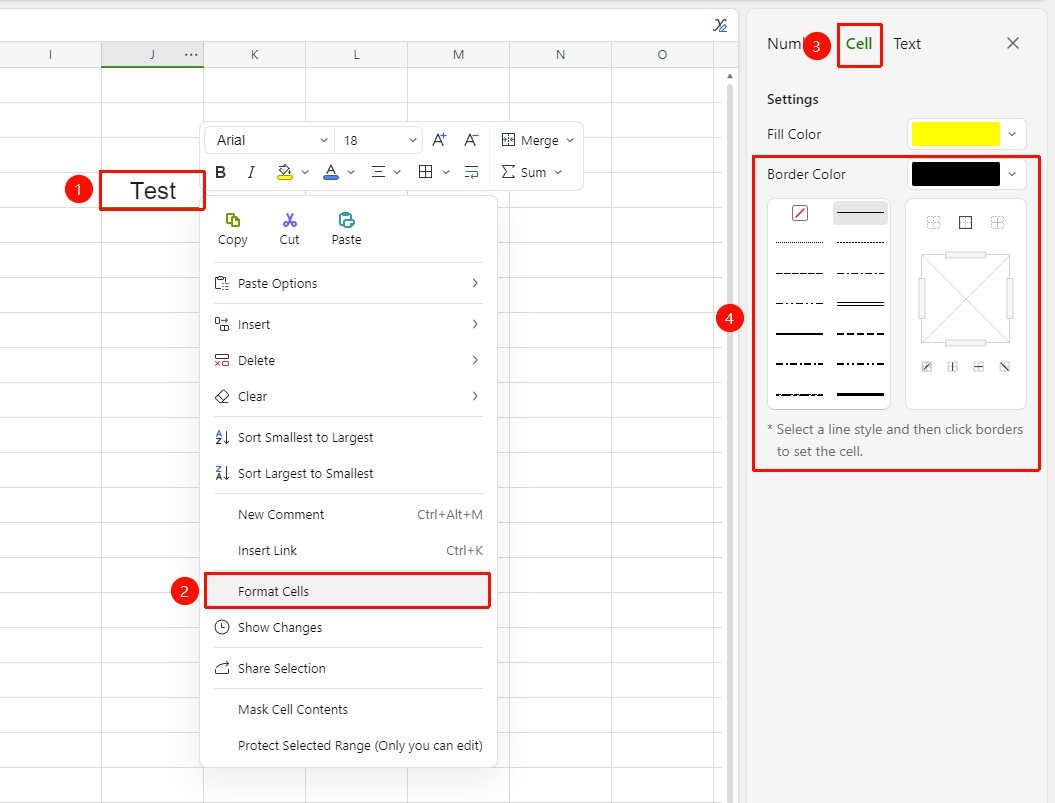Screen dimensions: 1055x803
Task: Increase font size with the A+ icon
Action: point(439,140)
